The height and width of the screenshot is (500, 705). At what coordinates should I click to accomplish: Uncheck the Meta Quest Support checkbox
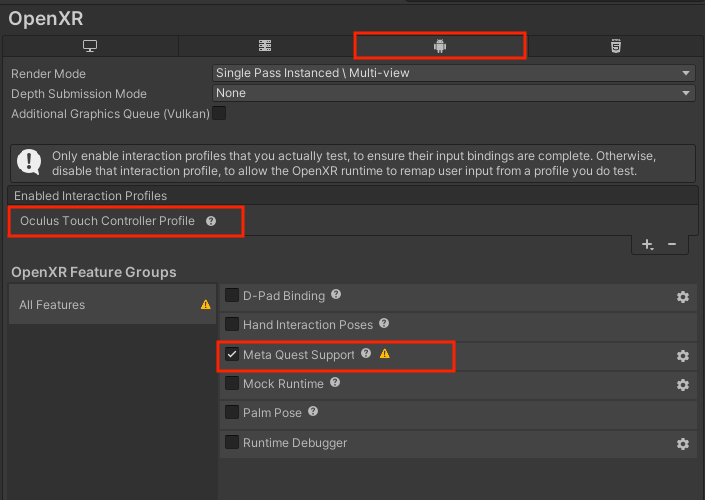pyautogui.click(x=232, y=354)
